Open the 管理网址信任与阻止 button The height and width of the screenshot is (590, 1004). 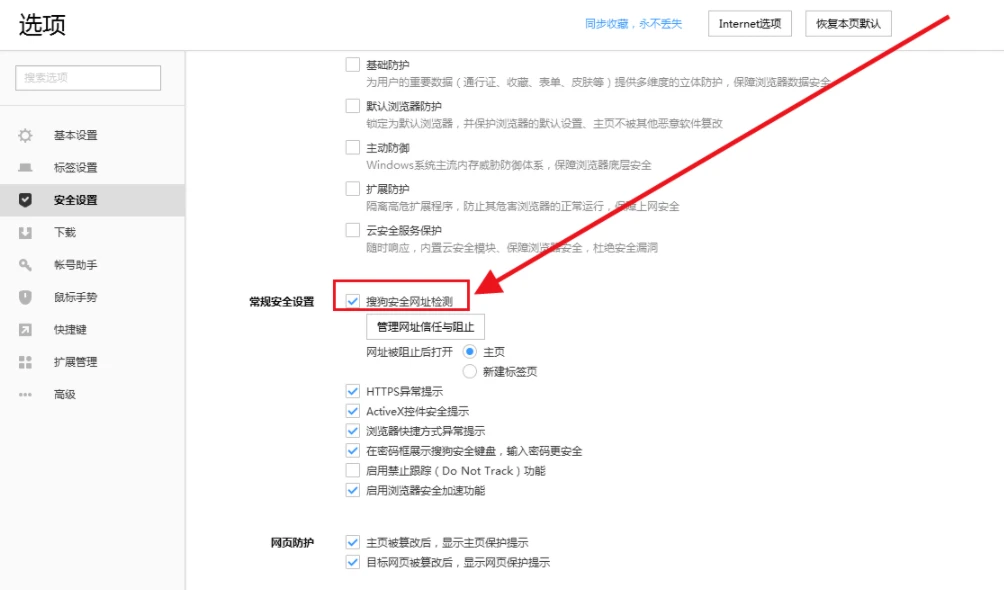(x=426, y=327)
